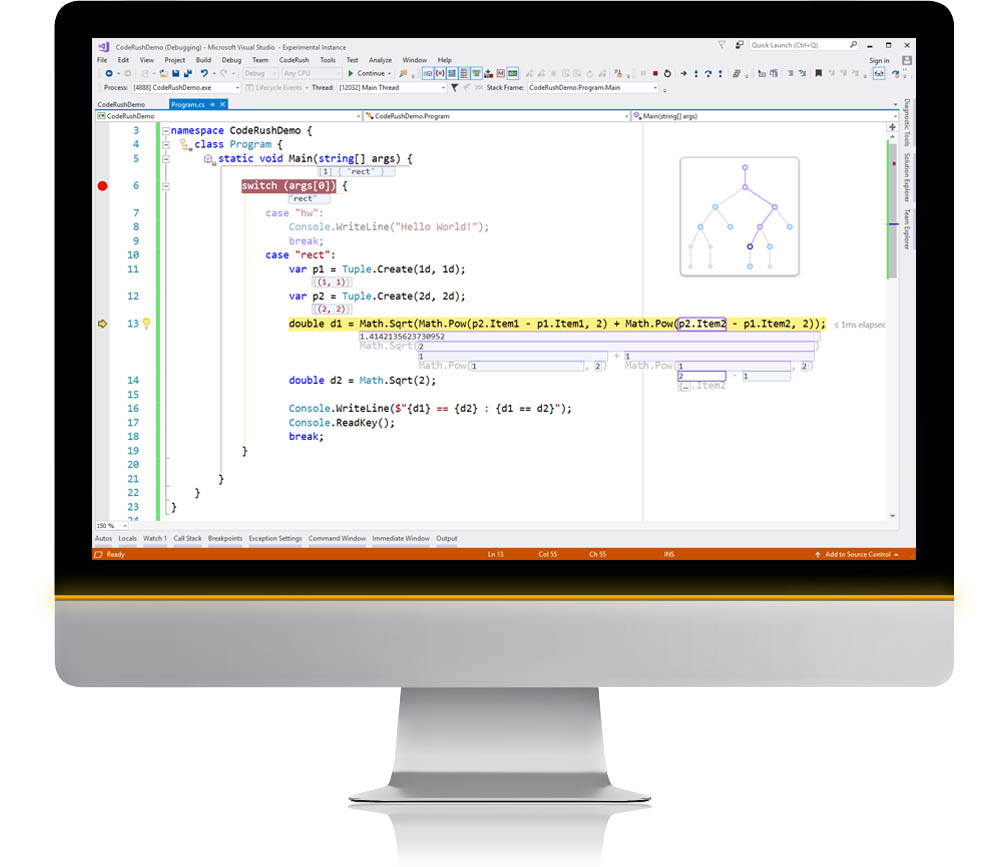Click the current statement arrow on line 13
Screen dimensions: 999x867
(x=103, y=324)
